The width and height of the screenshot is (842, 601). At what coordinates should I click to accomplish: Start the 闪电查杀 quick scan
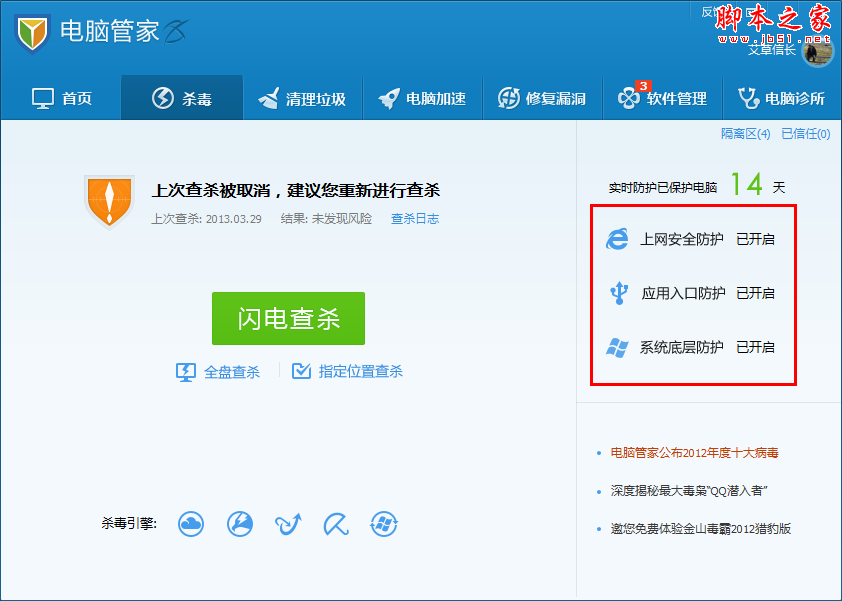(288, 318)
